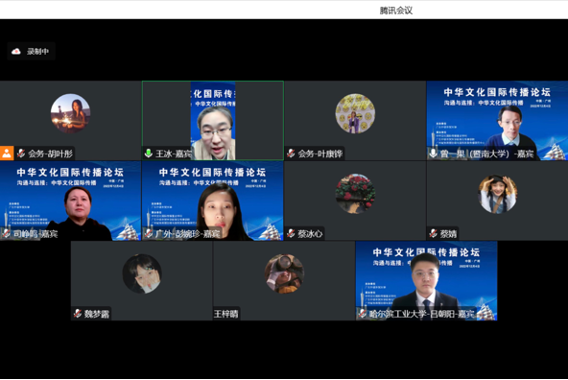Click muted mic icon of 蔡冰心
This screenshot has width=568, height=380.
(x=291, y=234)
